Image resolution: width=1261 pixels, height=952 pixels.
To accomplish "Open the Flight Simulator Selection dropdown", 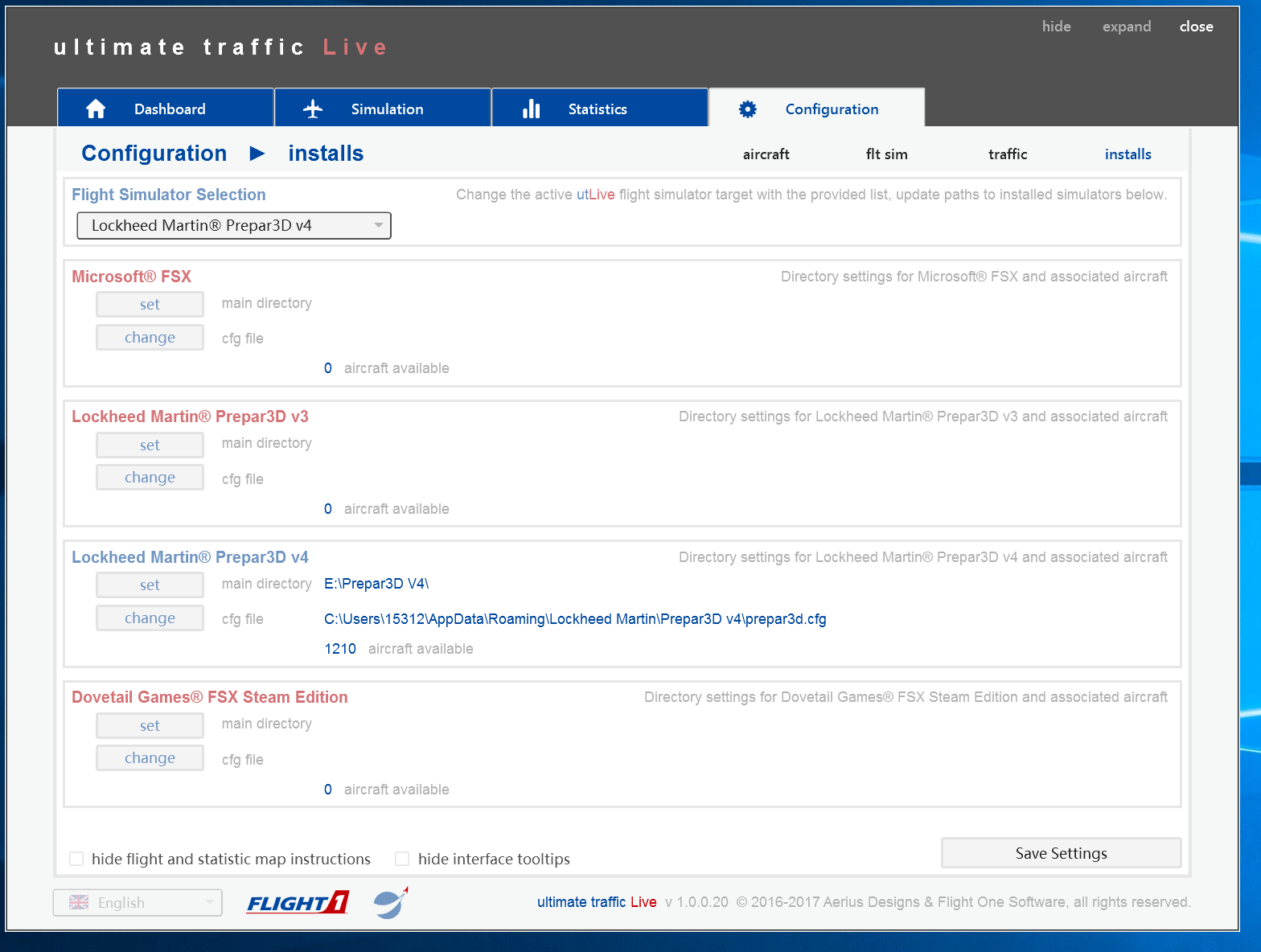I will (x=233, y=225).
